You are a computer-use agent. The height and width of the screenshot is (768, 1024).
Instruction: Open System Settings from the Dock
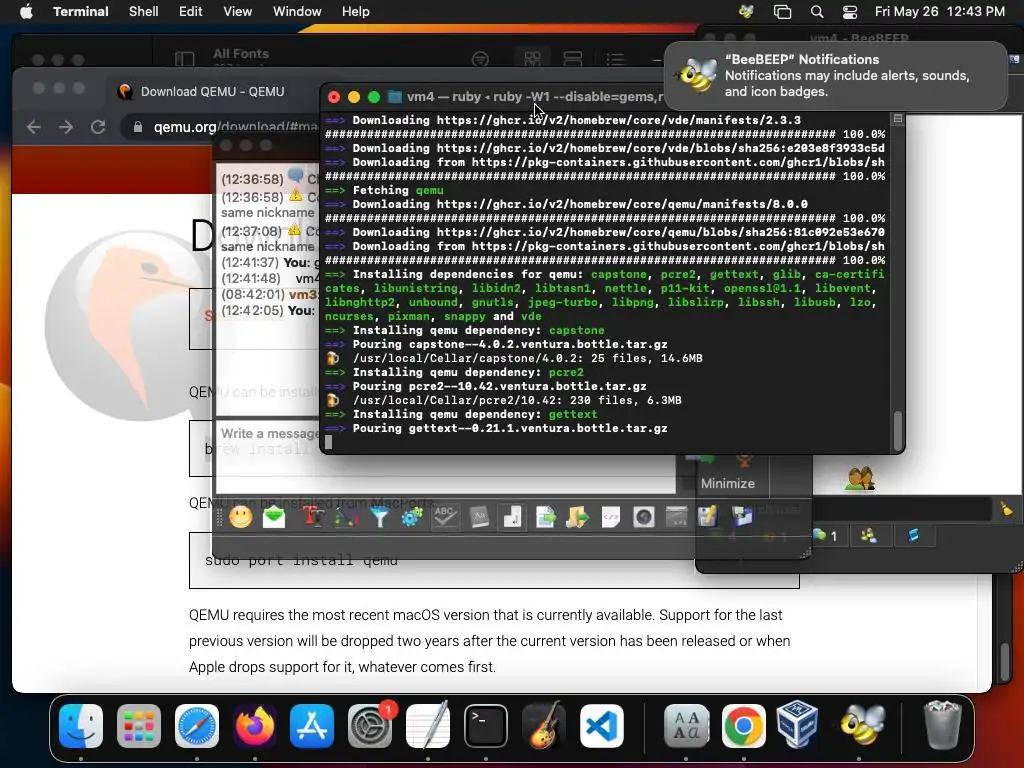(x=370, y=726)
